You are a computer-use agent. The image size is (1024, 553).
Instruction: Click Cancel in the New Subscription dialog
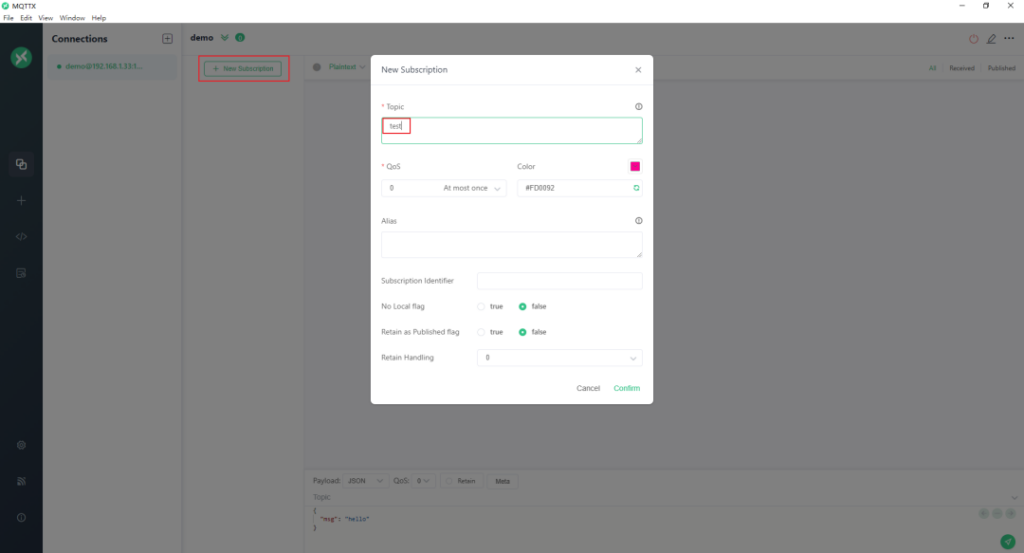pyautogui.click(x=588, y=388)
